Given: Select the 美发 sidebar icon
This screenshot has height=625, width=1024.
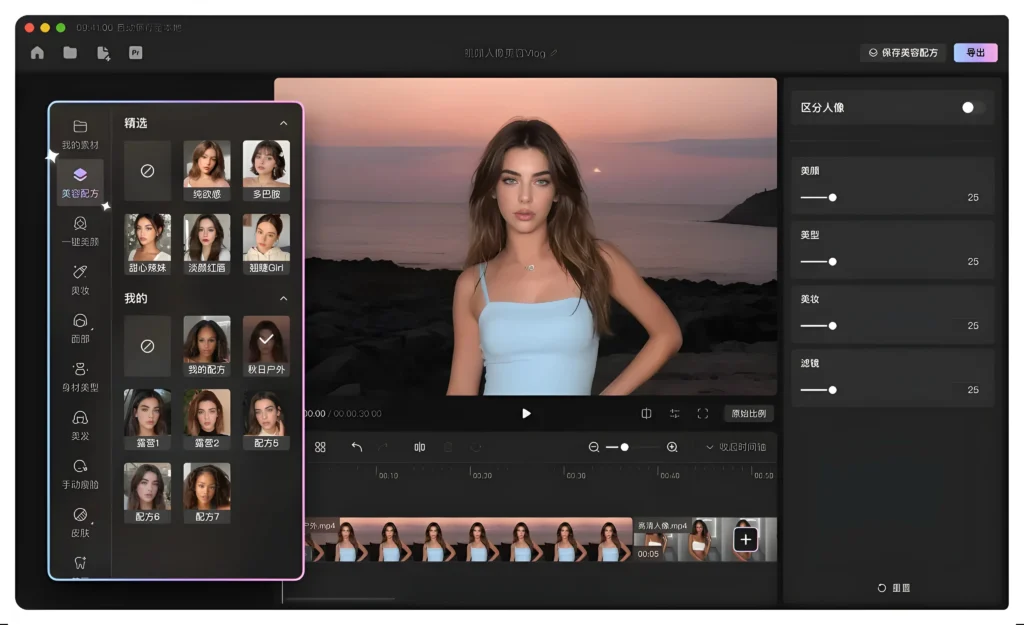Looking at the screenshot, I should click(x=80, y=424).
